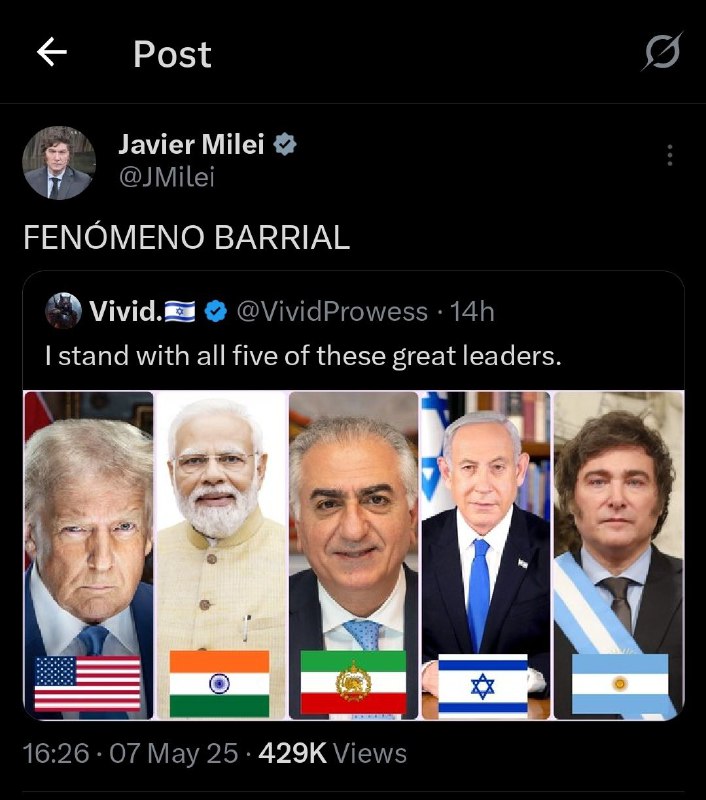The height and width of the screenshot is (800, 706).
Task: Click the Argentina flag in the image
Action: (619, 684)
